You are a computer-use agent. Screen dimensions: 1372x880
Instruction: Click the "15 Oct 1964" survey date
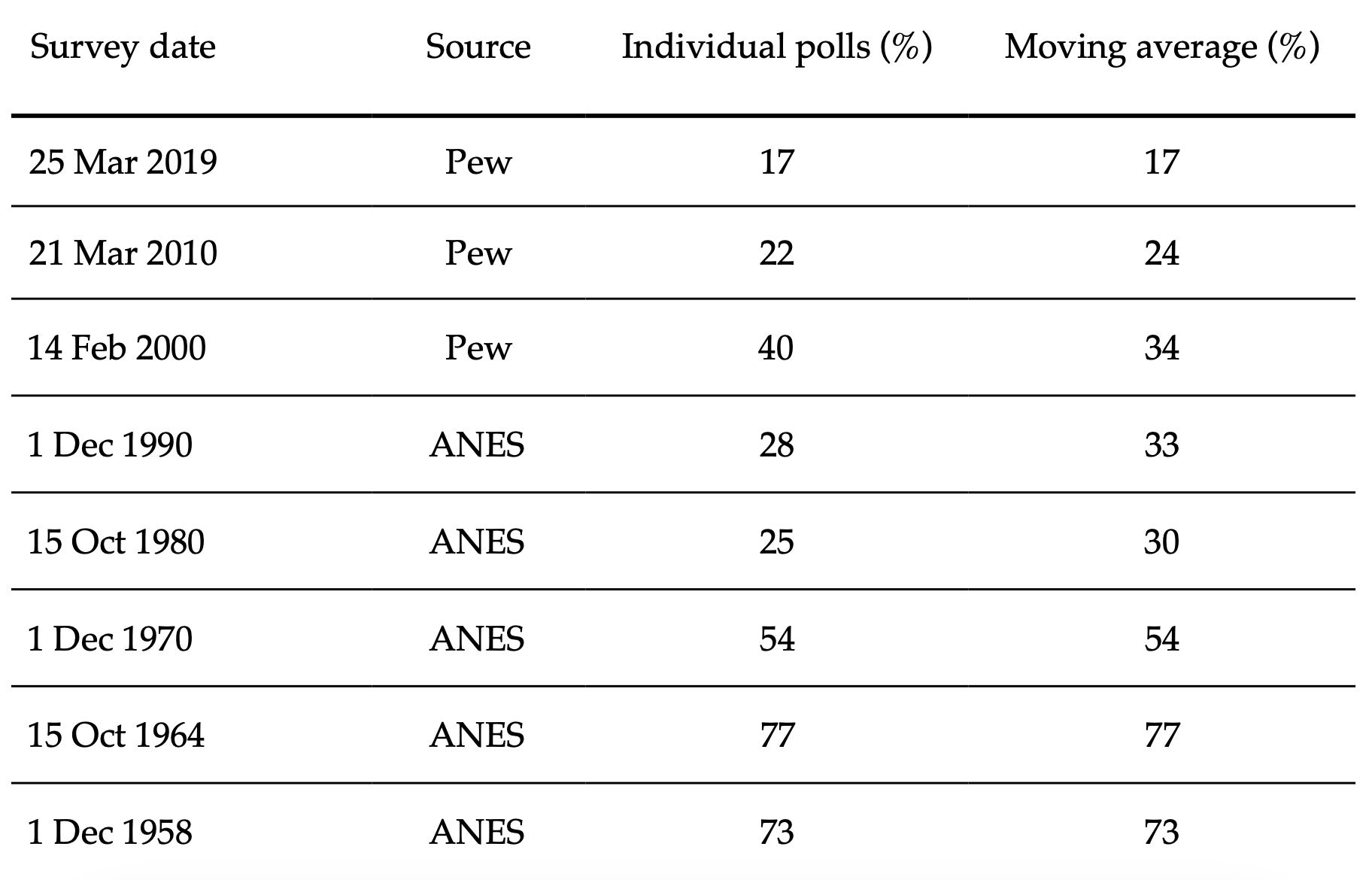click(116, 736)
